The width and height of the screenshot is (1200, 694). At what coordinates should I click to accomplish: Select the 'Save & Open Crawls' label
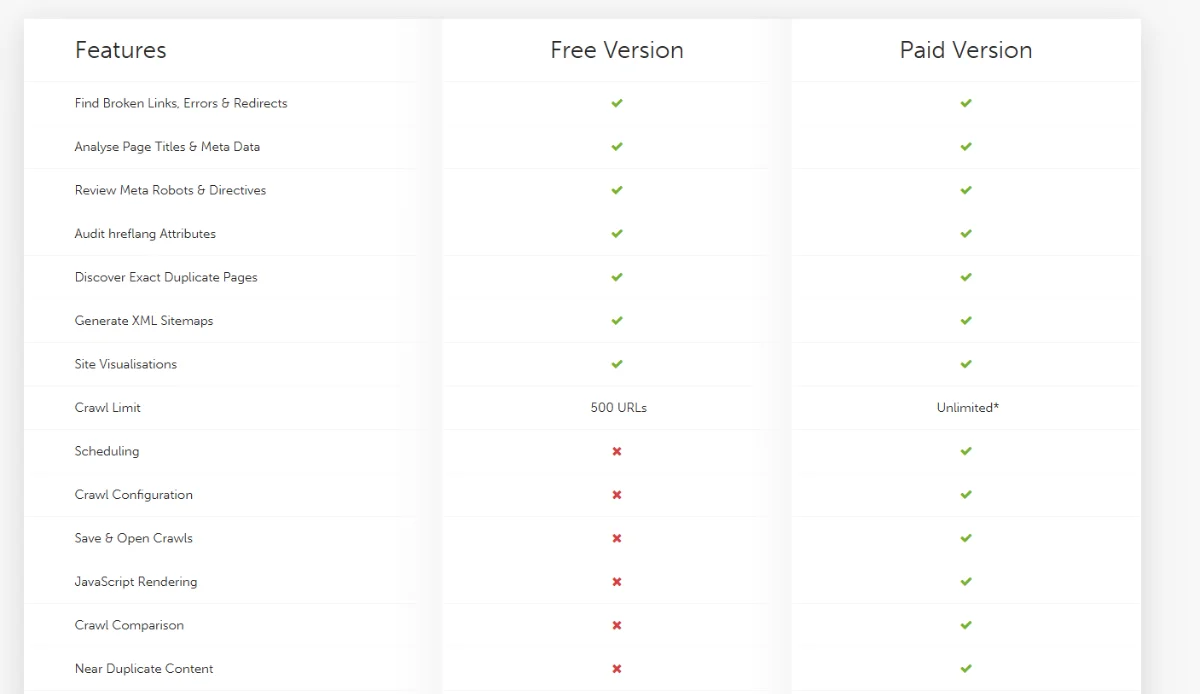coord(134,538)
